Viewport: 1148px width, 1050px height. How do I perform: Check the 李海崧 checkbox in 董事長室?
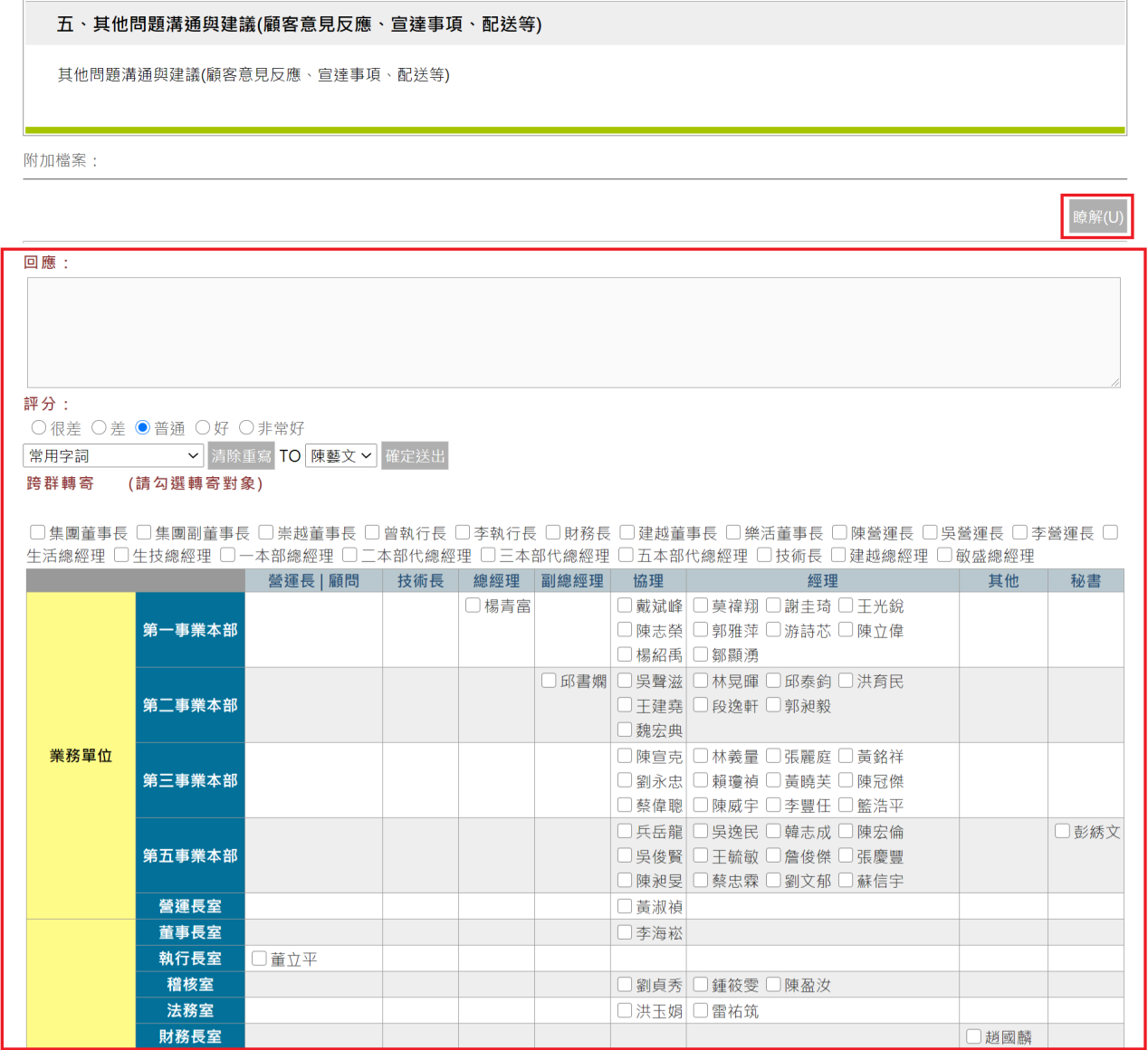(x=625, y=932)
